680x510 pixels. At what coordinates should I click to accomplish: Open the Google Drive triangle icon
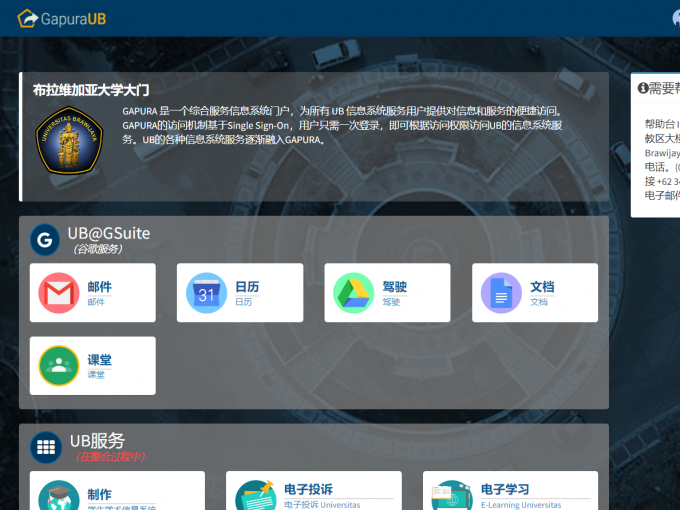(x=353, y=293)
